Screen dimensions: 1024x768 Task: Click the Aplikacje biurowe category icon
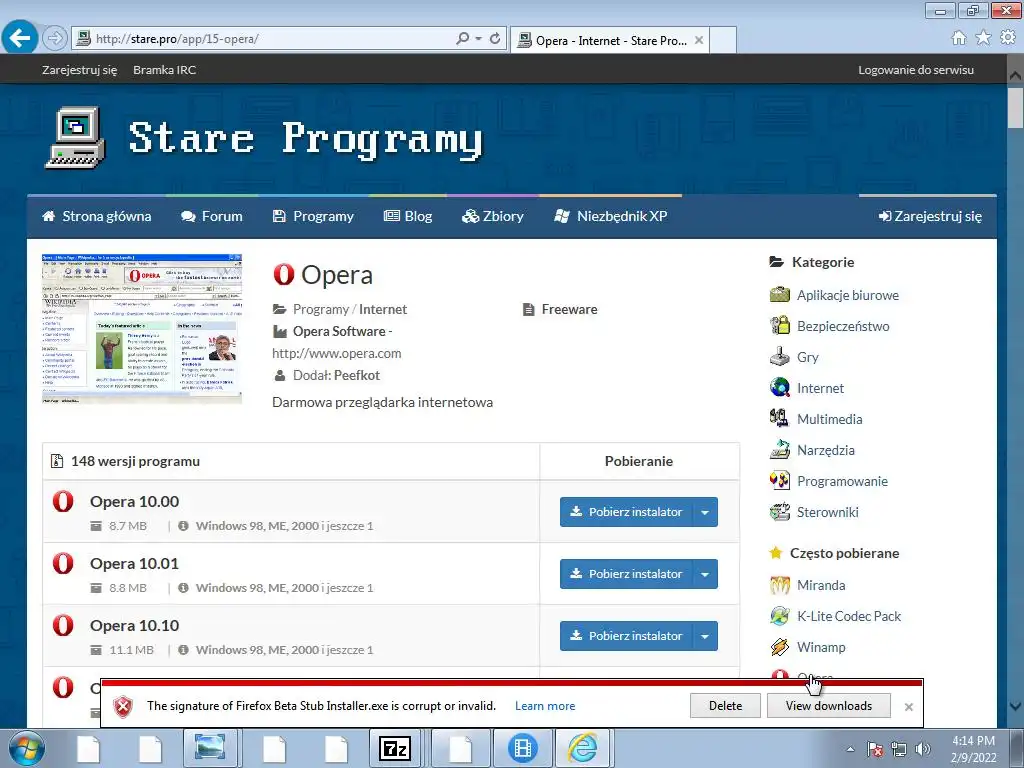point(780,295)
